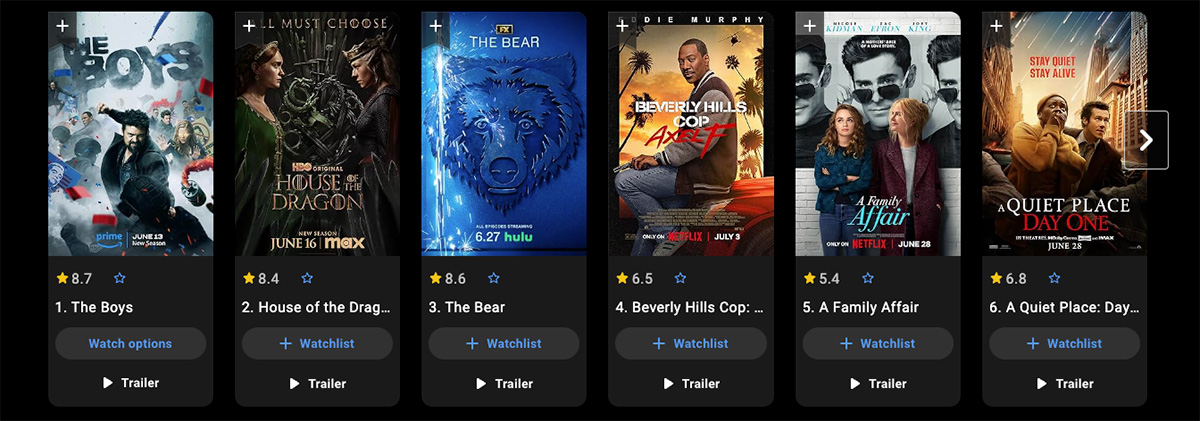
Task: Rate A Quiet Place: Day One star
Action: click(x=1055, y=278)
